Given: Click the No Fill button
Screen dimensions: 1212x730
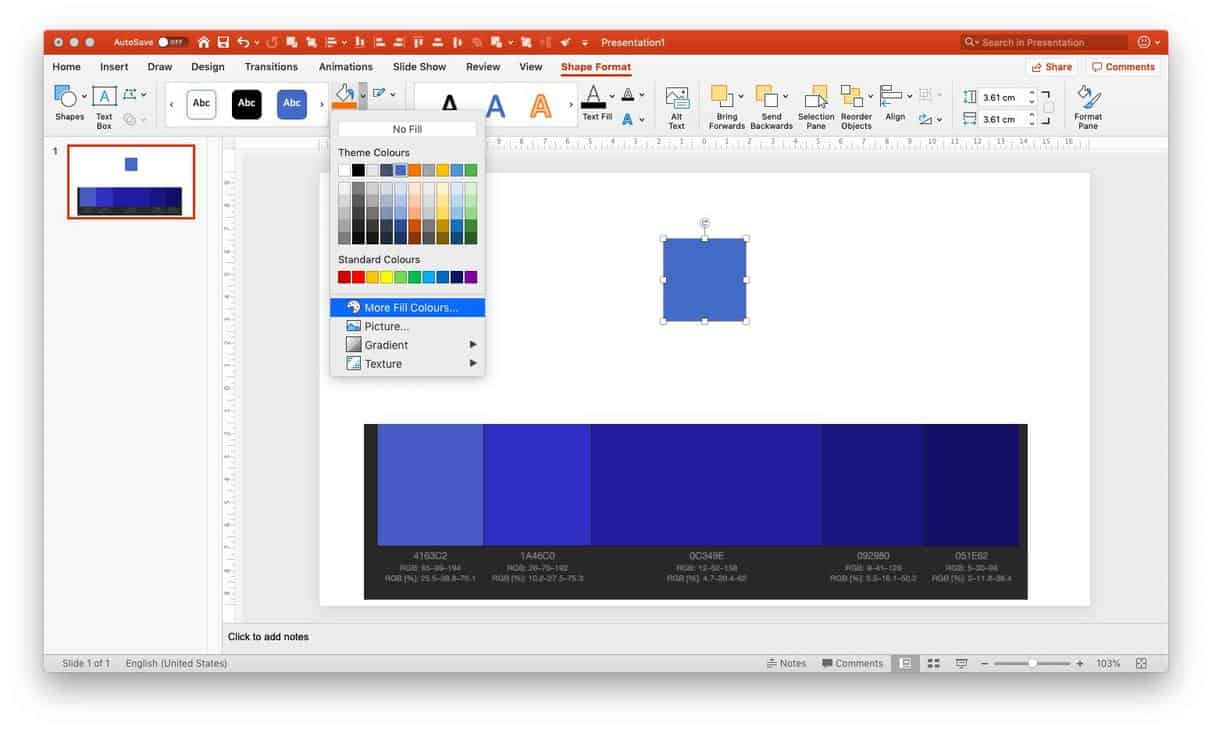Looking at the screenshot, I should point(407,129).
